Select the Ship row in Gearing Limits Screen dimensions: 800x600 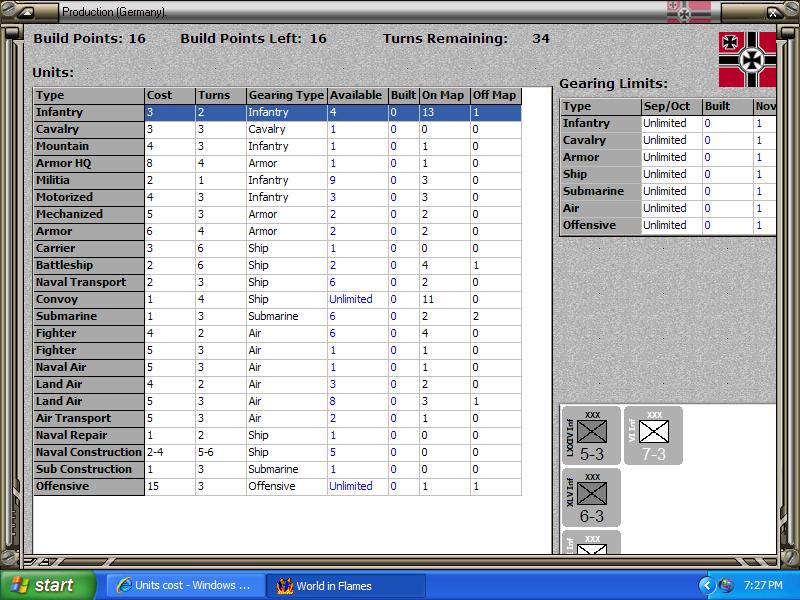coord(667,174)
